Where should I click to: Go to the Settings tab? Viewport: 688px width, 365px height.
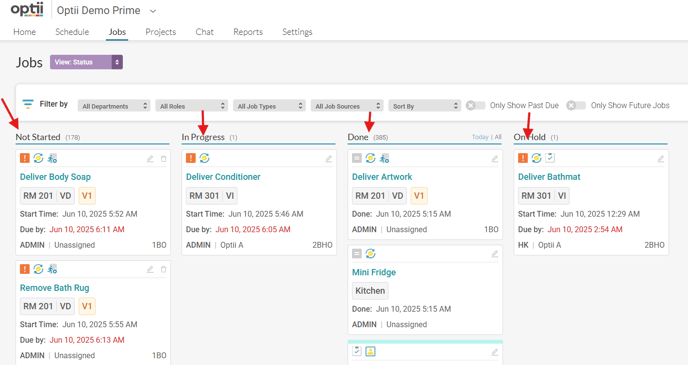(x=297, y=32)
